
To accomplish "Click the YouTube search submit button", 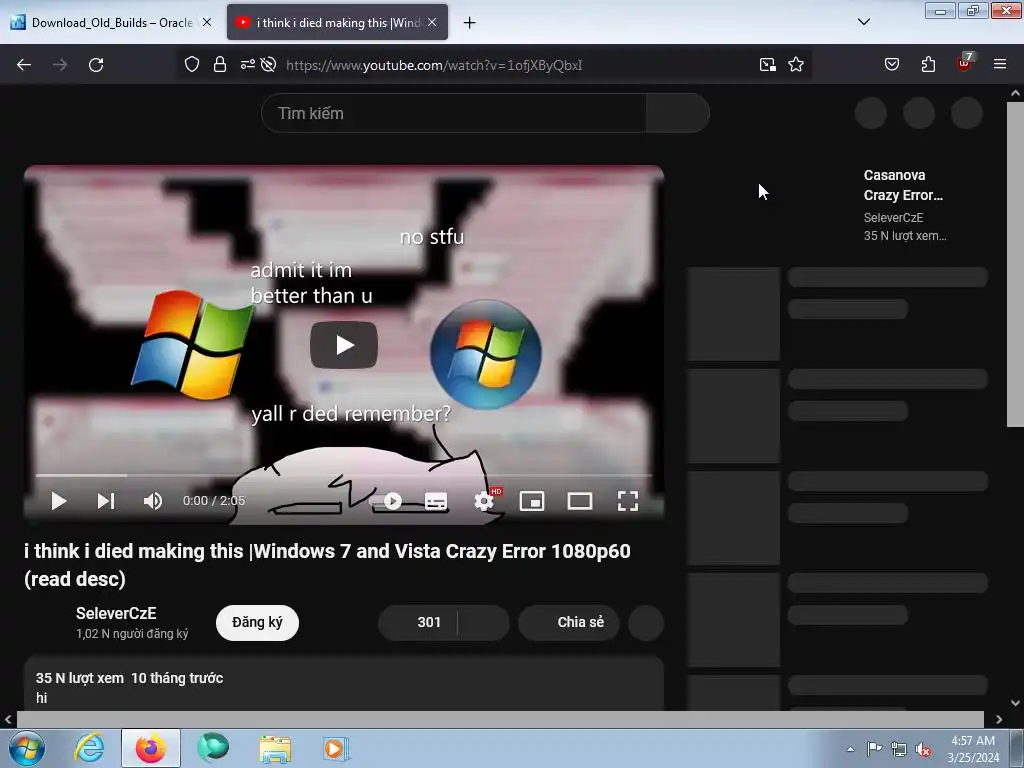I will click(678, 113).
